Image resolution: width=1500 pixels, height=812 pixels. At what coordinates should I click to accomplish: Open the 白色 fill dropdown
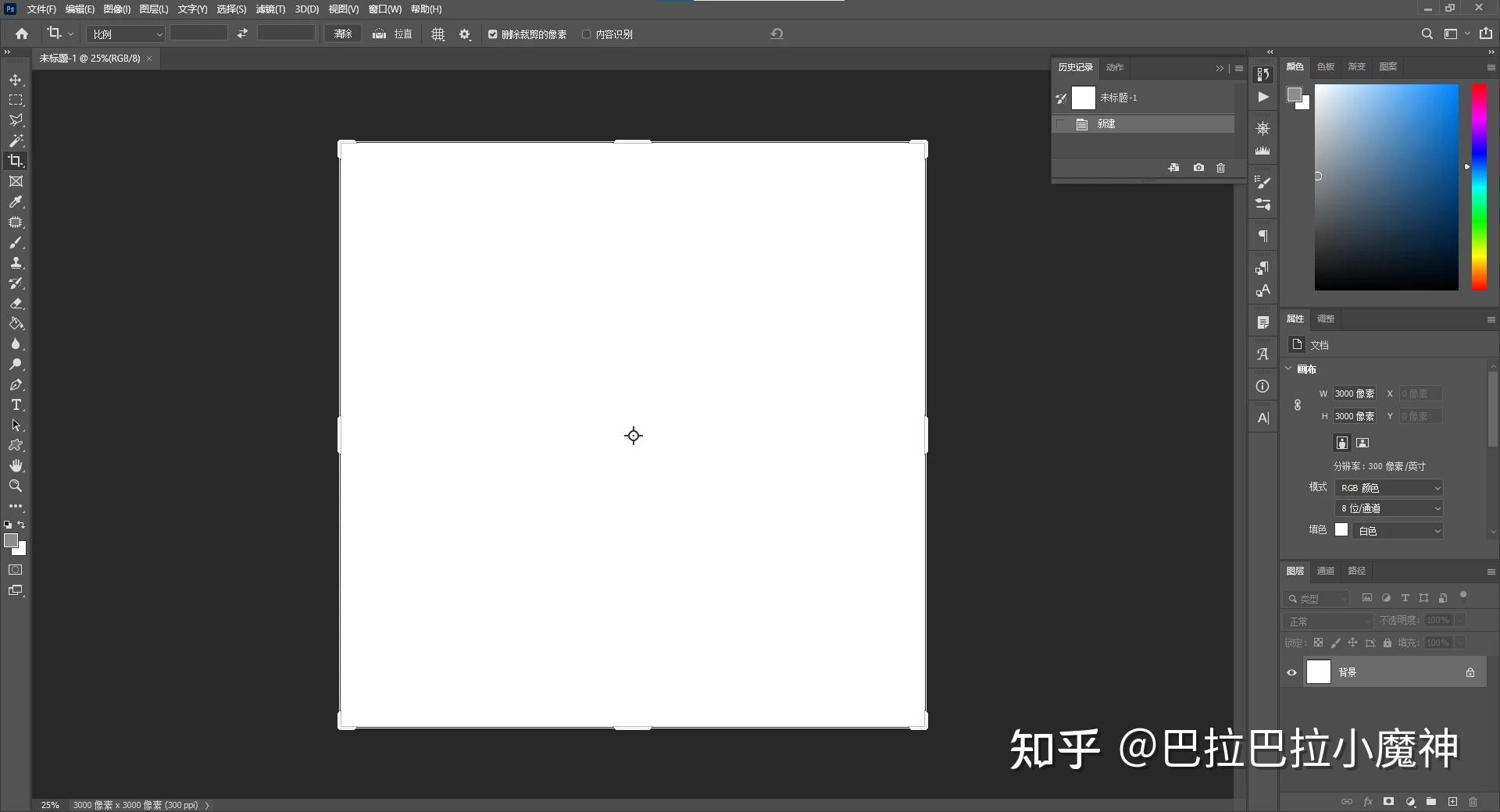[1398, 531]
